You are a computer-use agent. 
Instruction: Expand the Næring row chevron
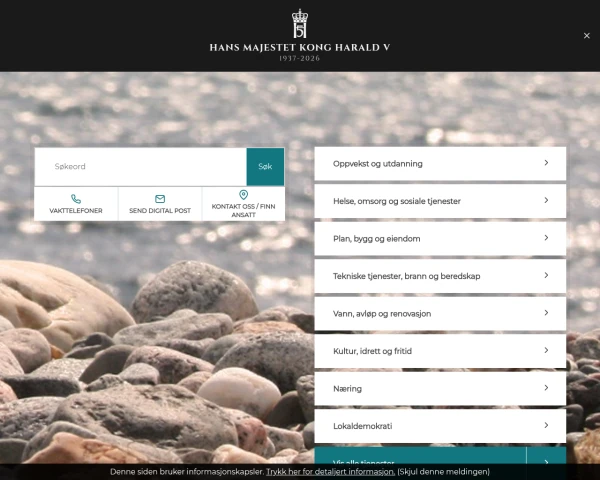pyautogui.click(x=546, y=388)
